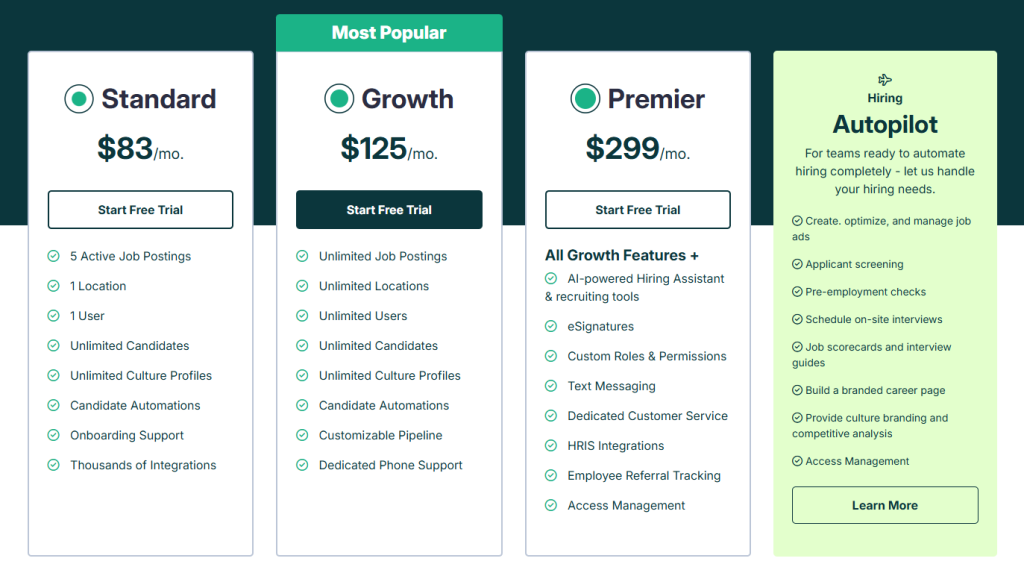Screen dimensions: 1024x573
Task: Click the checkmark next to Unlimited Job Postings
Action: pyautogui.click(x=302, y=256)
